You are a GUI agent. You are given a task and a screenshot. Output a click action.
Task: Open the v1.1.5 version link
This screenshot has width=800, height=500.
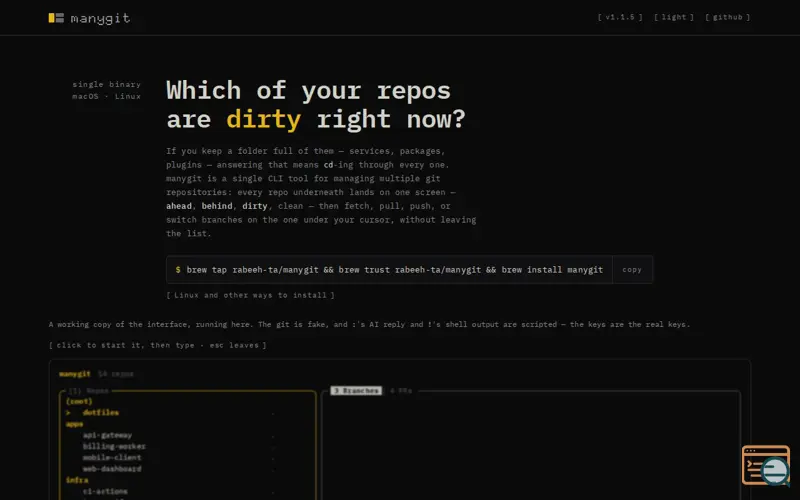620,17
